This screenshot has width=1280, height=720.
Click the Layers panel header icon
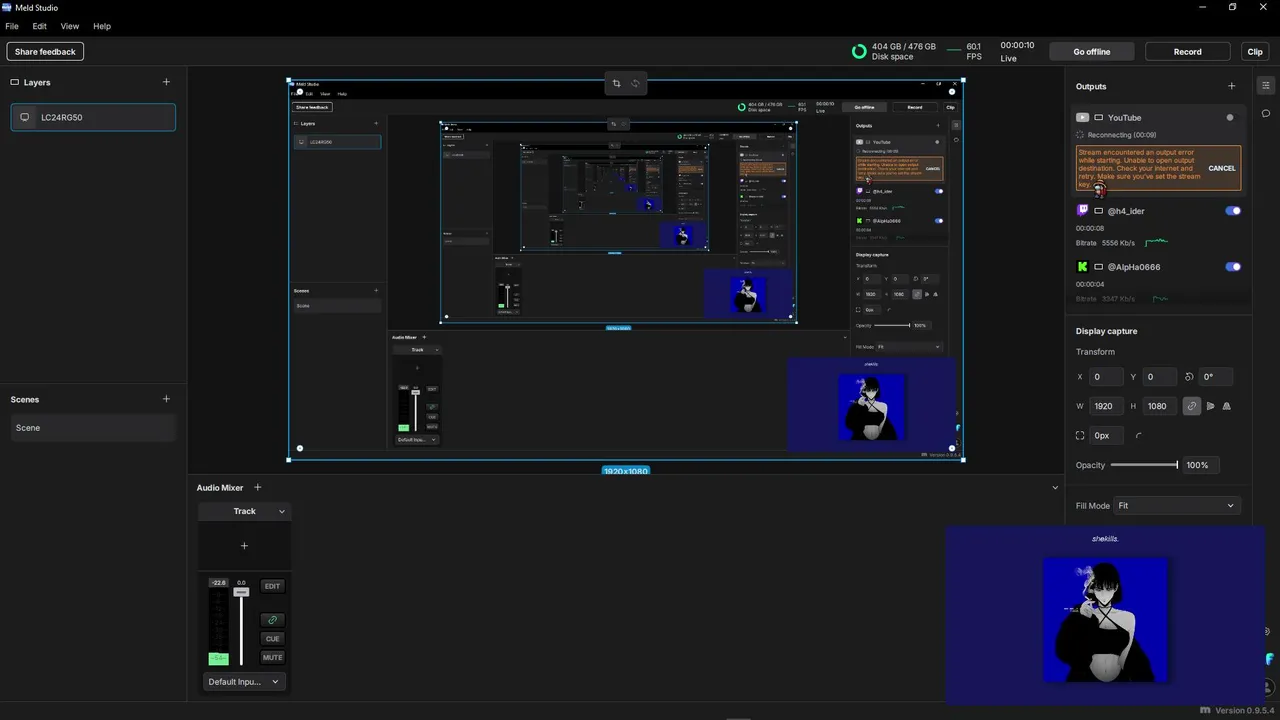click(x=15, y=82)
